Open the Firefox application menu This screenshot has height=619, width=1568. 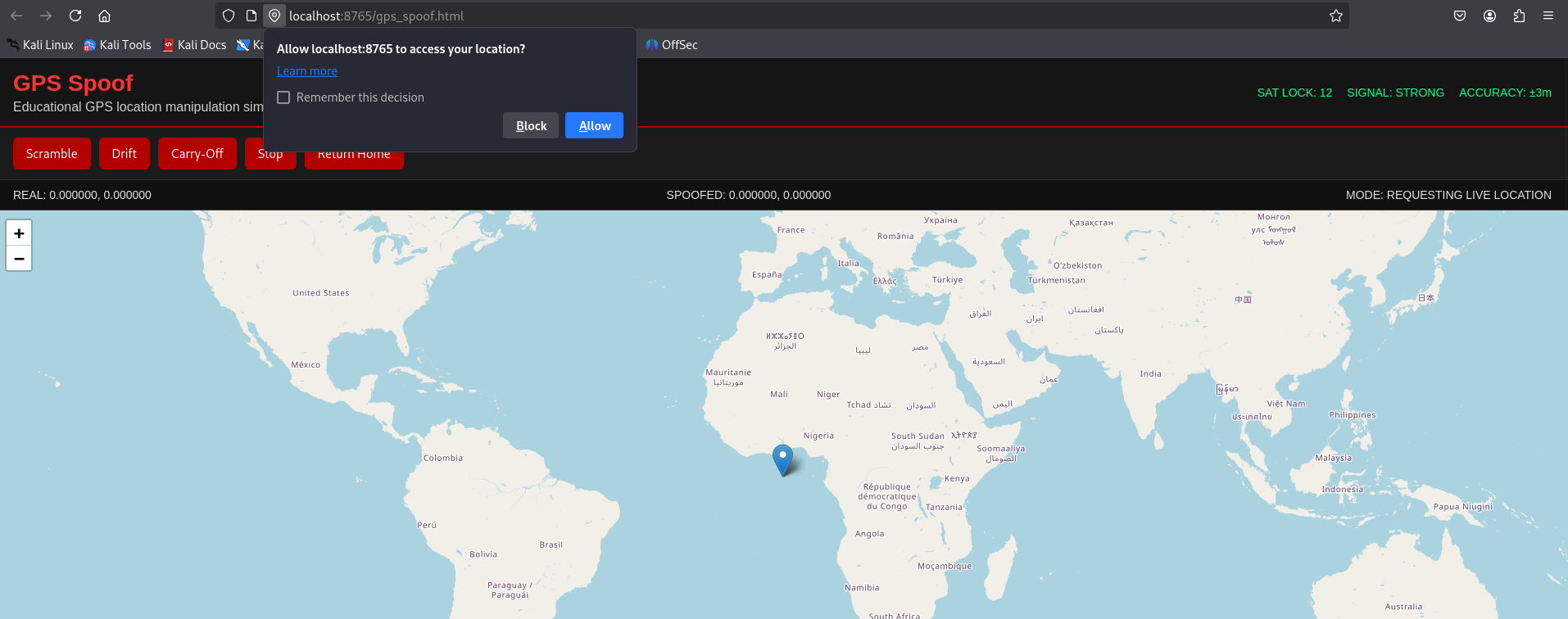click(1548, 16)
